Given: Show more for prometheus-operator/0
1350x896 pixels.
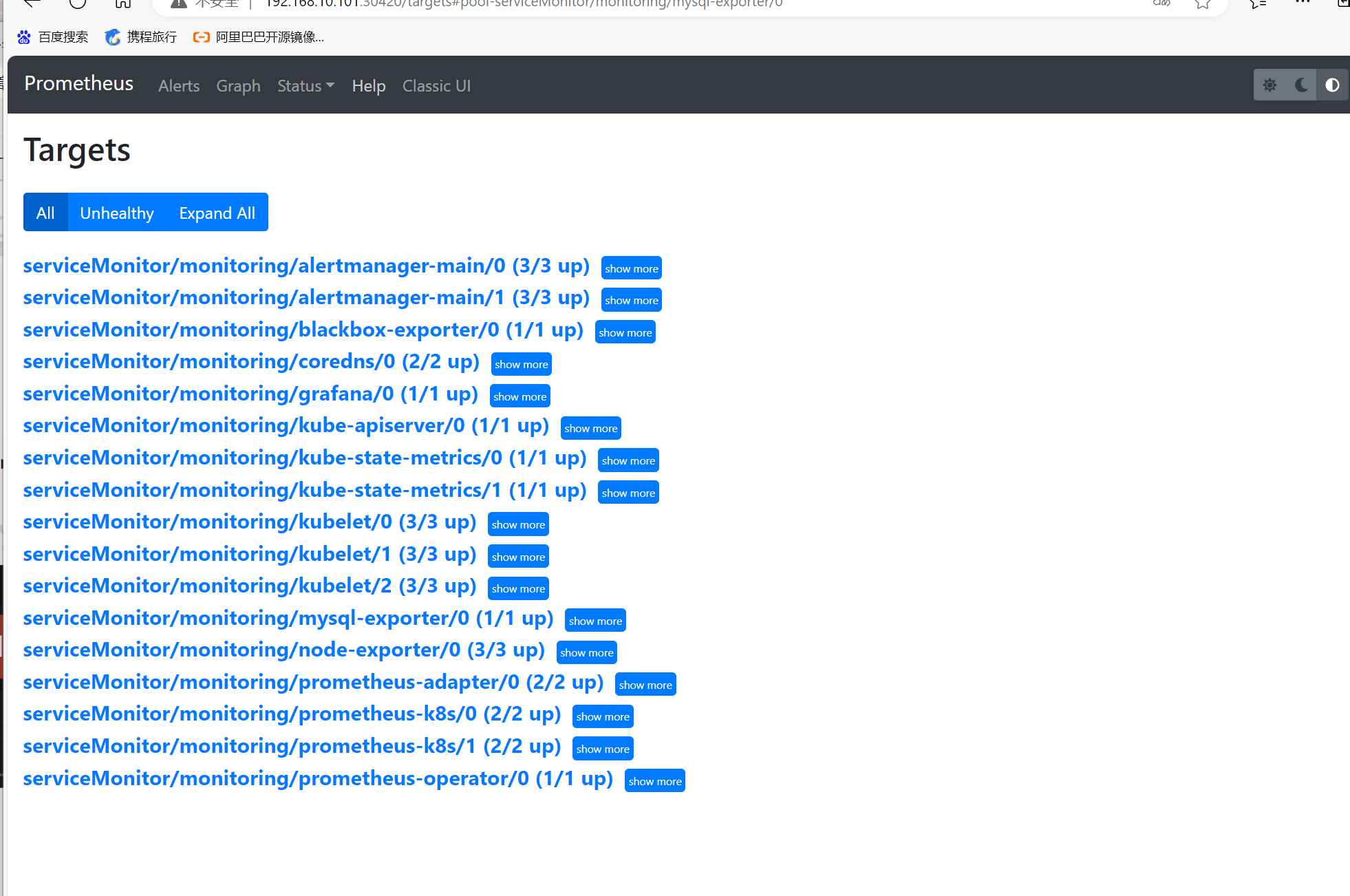Looking at the screenshot, I should click(x=655, y=781).
